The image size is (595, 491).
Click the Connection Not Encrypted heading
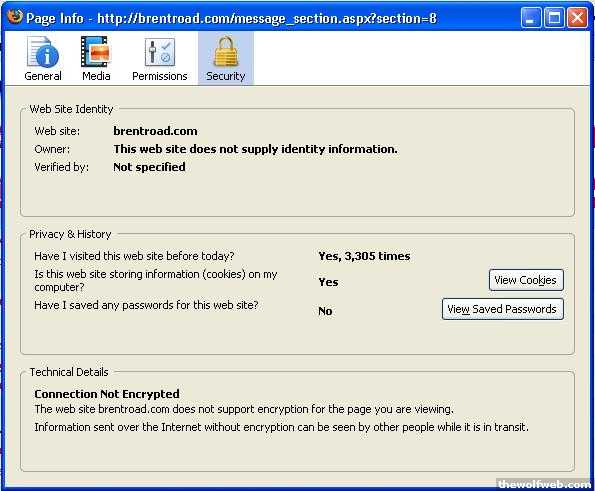[107, 394]
